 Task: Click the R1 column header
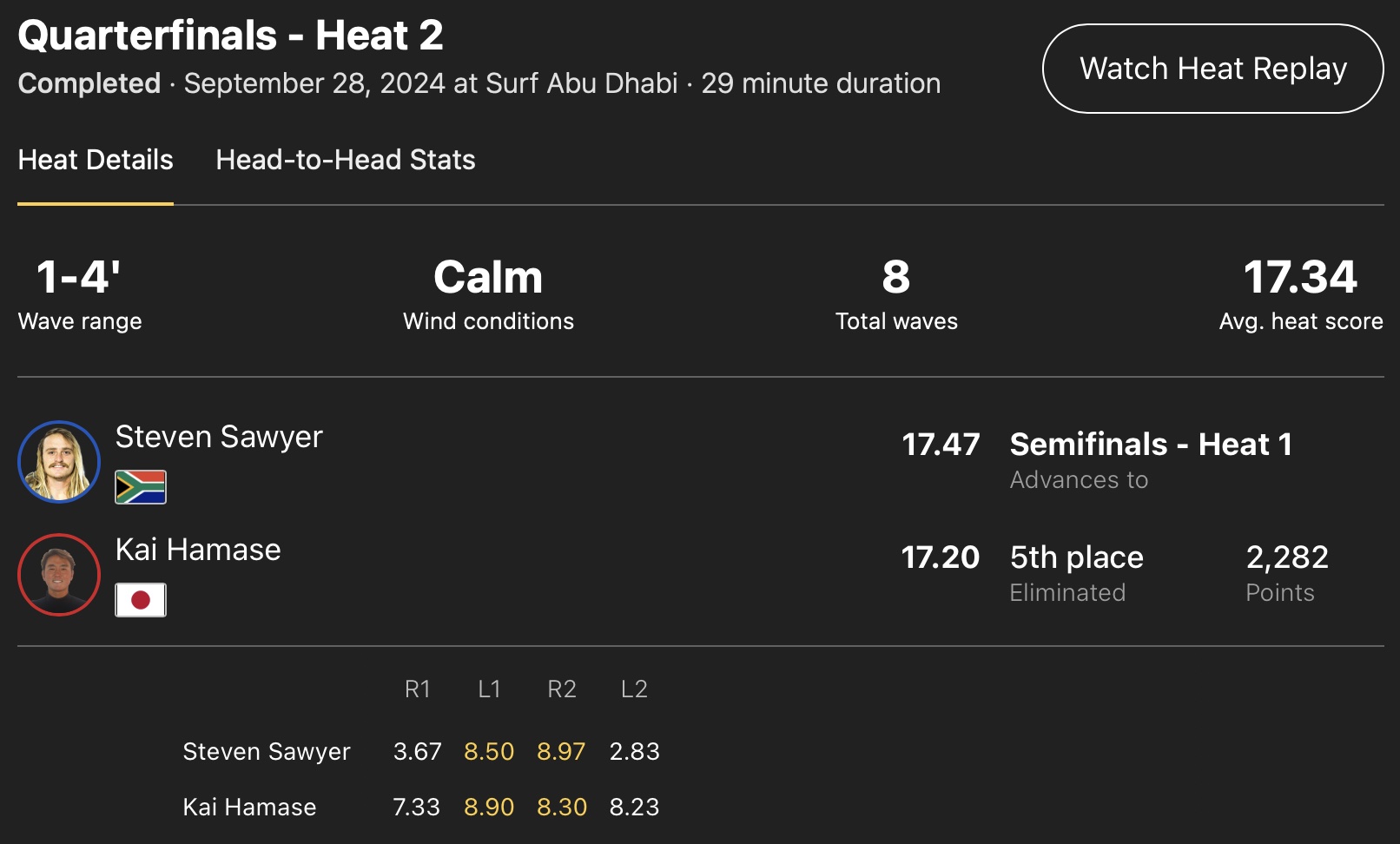(x=418, y=689)
